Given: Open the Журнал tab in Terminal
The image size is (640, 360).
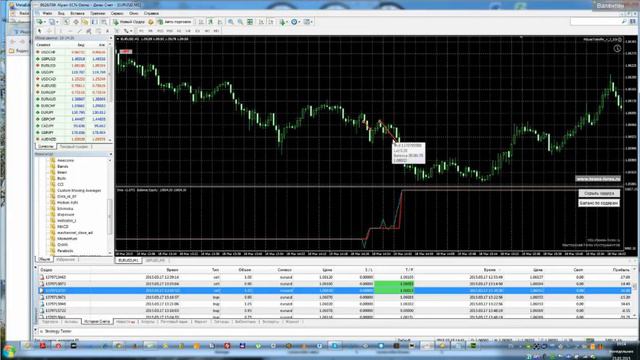Looking at the screenshot, I should [292, 322].
